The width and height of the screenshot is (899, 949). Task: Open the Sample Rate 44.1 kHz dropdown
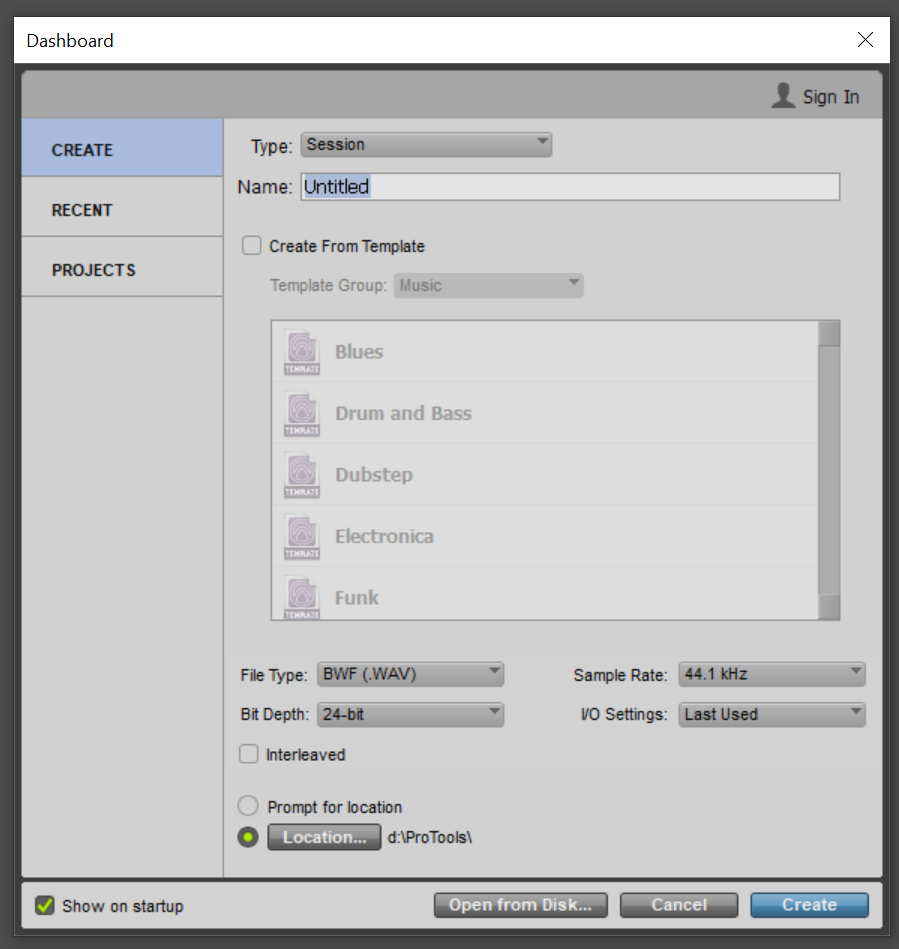(x=772, y=674)
